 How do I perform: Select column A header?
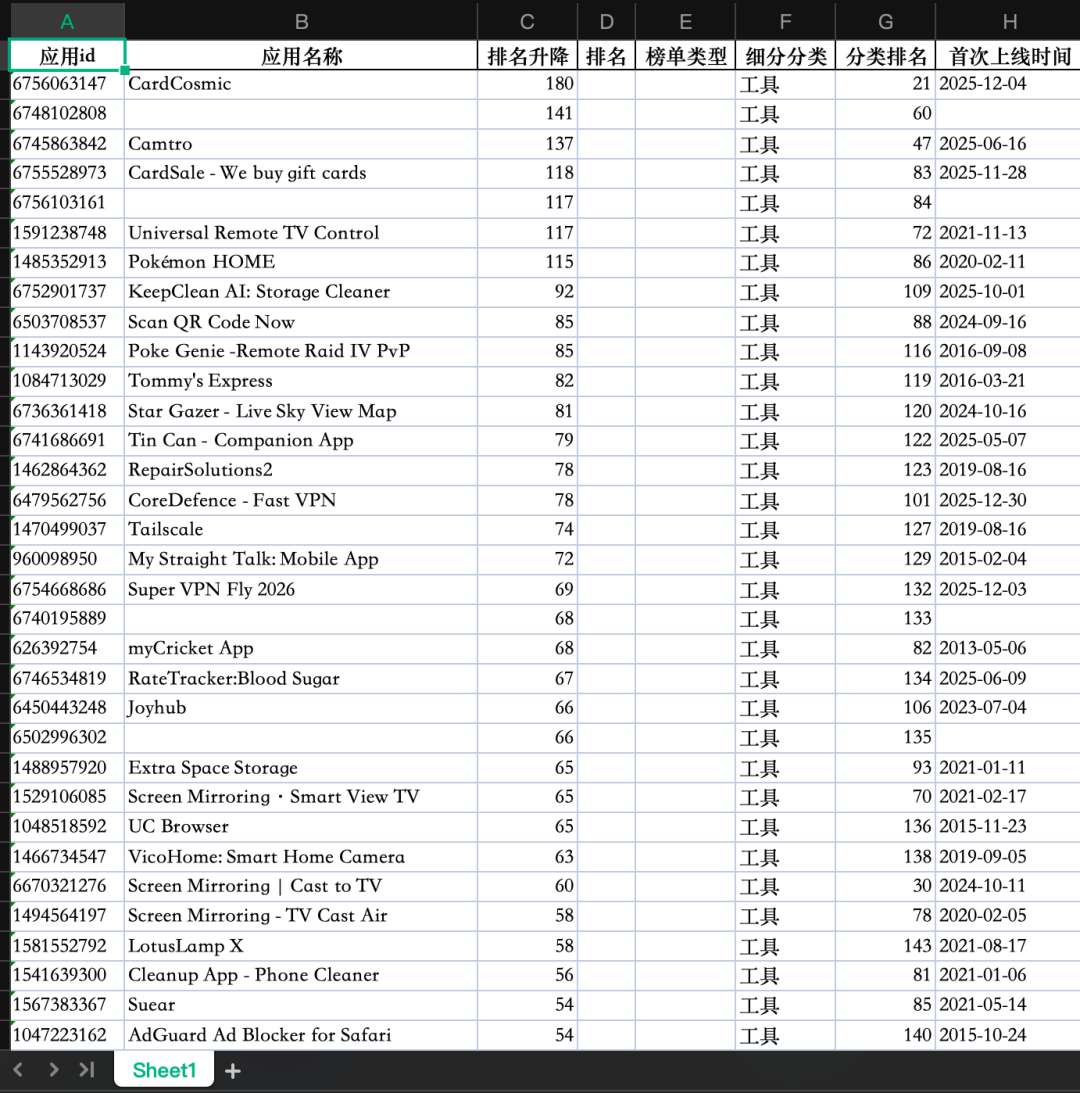point(67,22)
